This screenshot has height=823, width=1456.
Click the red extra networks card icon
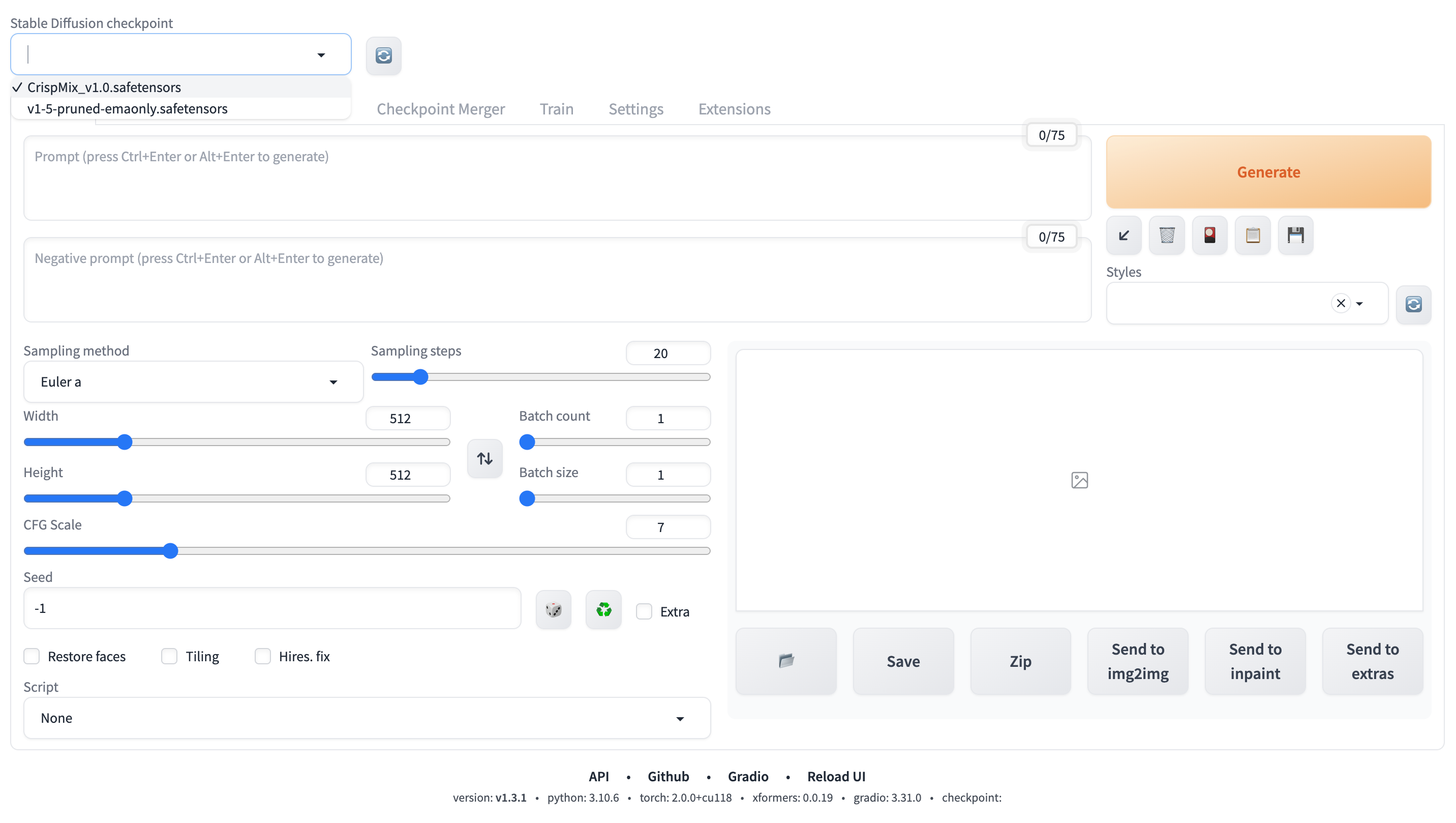(1209, 236)
